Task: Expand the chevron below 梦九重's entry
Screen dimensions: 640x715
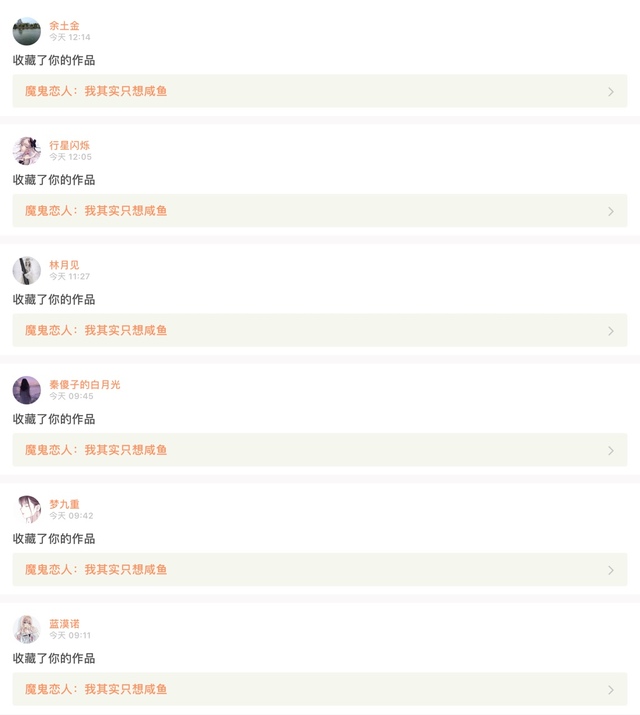Action: coord(611,570)
